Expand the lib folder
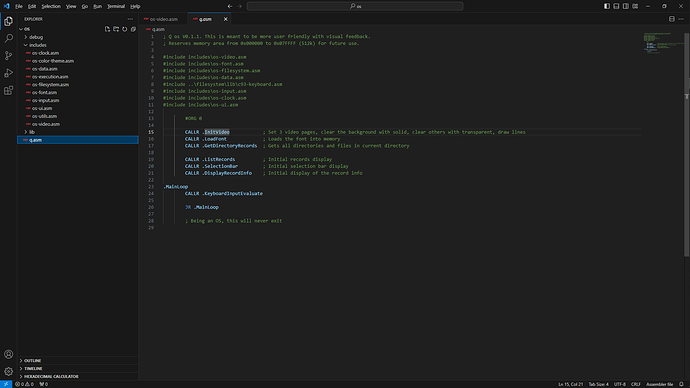This screenshot has height=388, width=690. pos(78,132)
